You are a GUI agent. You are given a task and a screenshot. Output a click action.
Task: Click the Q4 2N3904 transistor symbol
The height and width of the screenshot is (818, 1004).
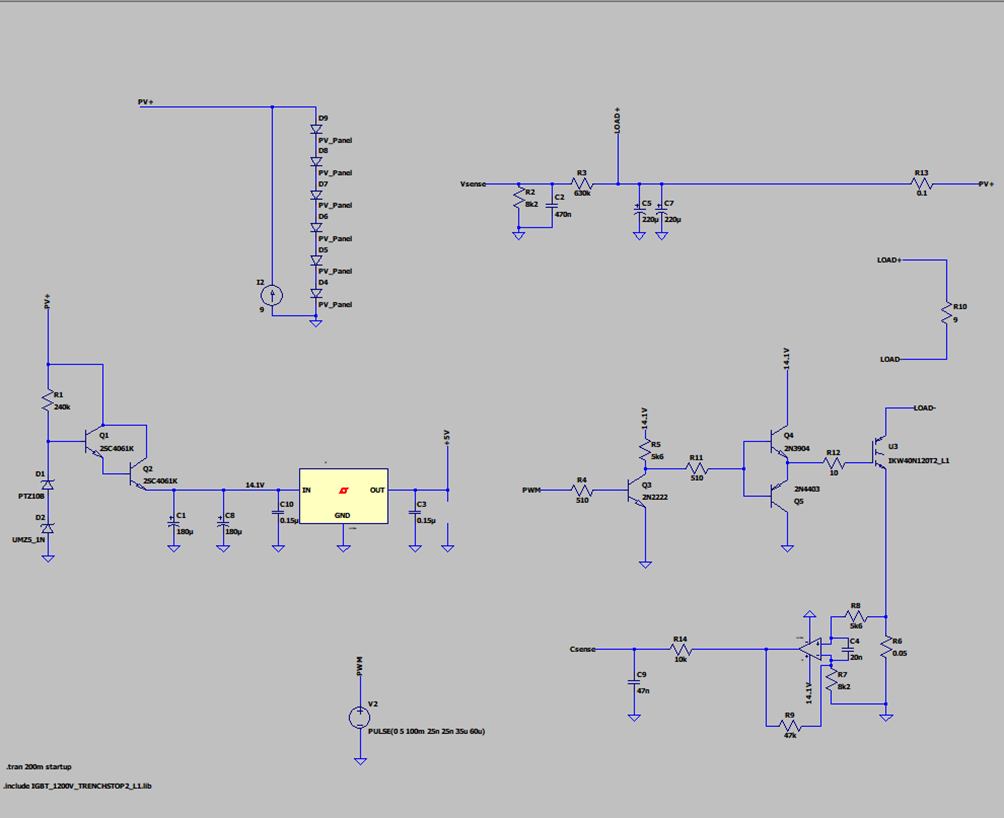(x=779, y=443)
